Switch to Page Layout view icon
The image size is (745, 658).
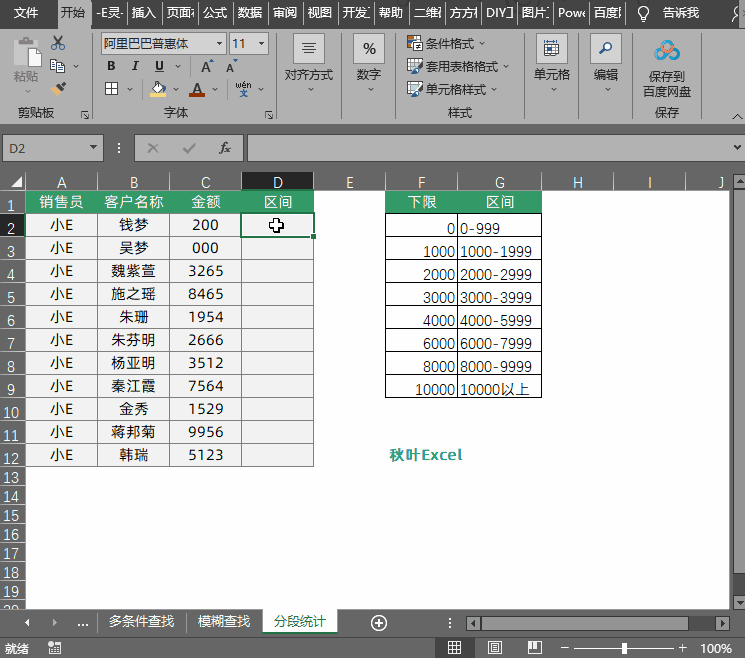point(494,648)
